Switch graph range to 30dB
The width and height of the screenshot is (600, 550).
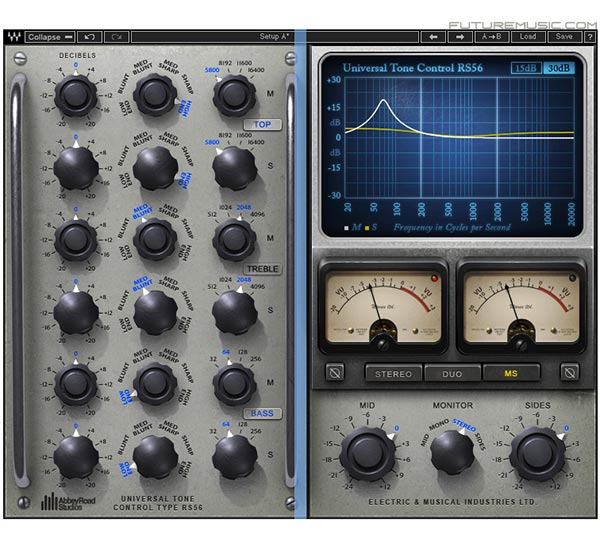click(x=559, y=68)
